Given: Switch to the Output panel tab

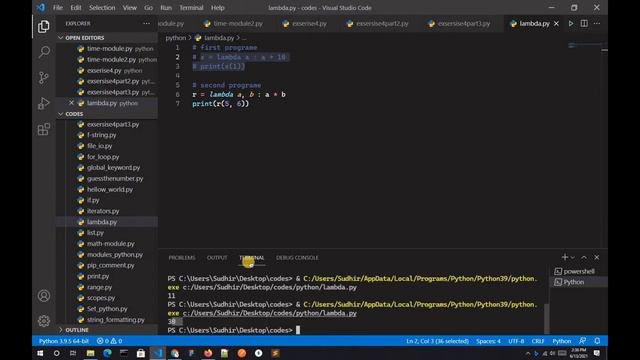Looking at the screenshot, I should (x=217, y=258).
